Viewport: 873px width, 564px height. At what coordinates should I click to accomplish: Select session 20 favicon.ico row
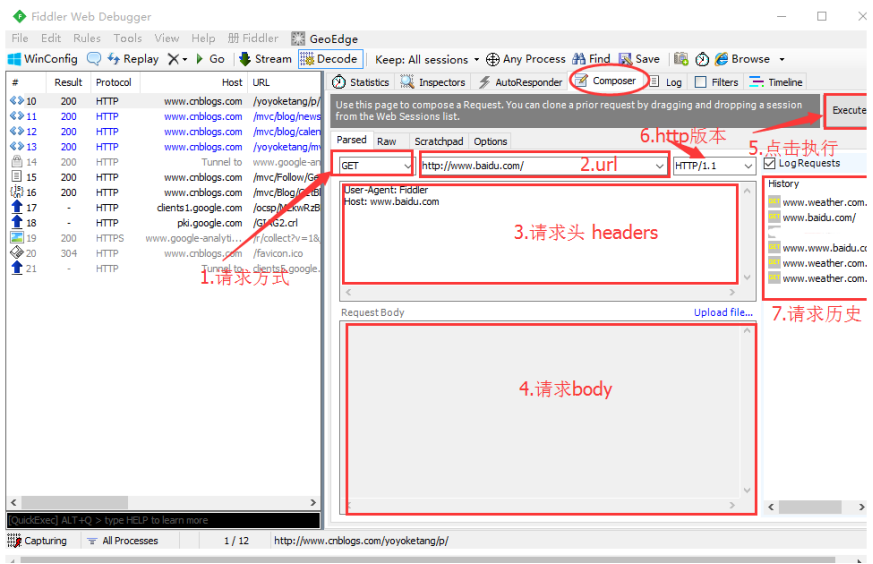point(164,253)
